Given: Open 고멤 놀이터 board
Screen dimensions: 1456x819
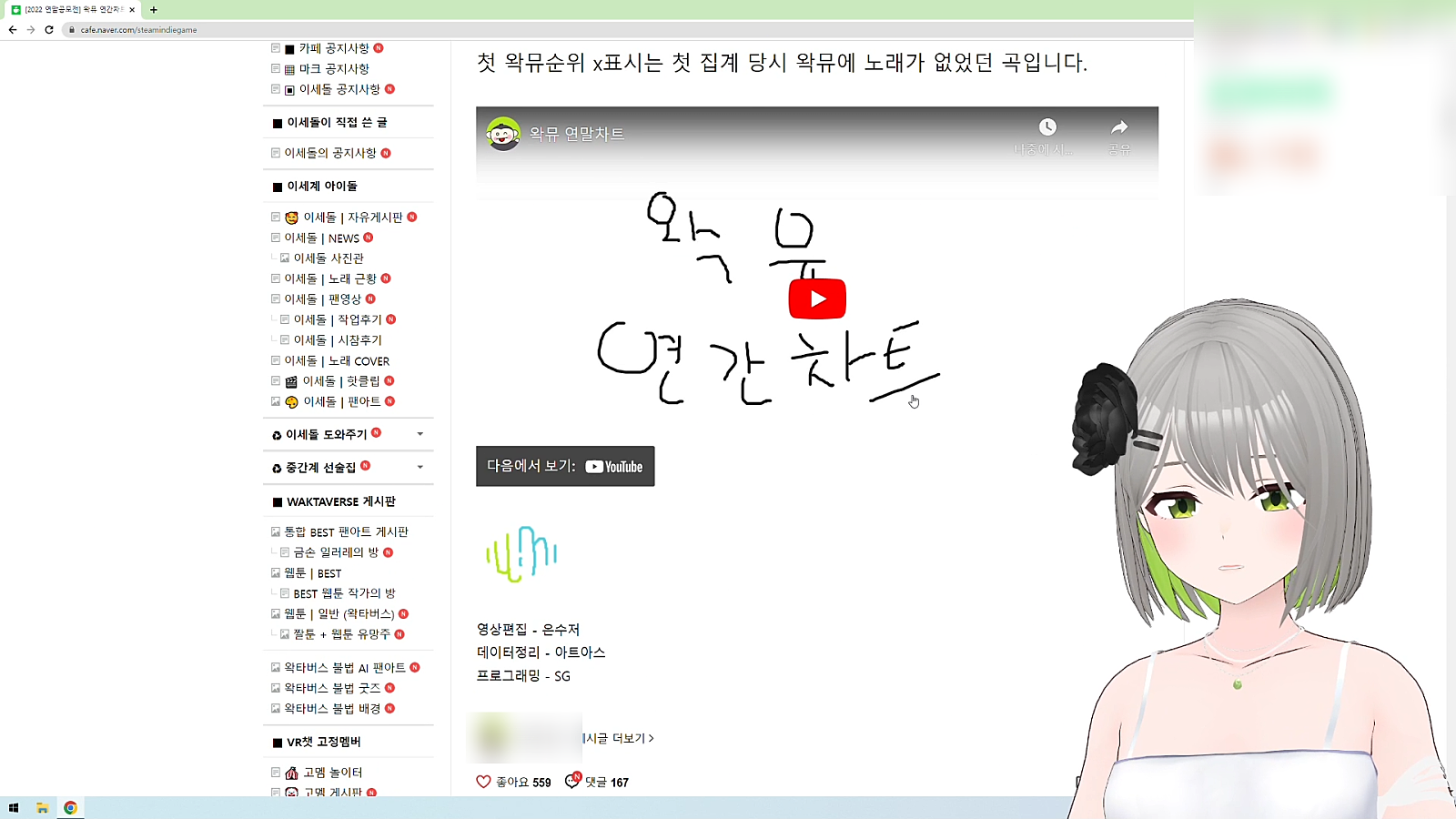Looking at the screenshot, I should tap(333, 773).
